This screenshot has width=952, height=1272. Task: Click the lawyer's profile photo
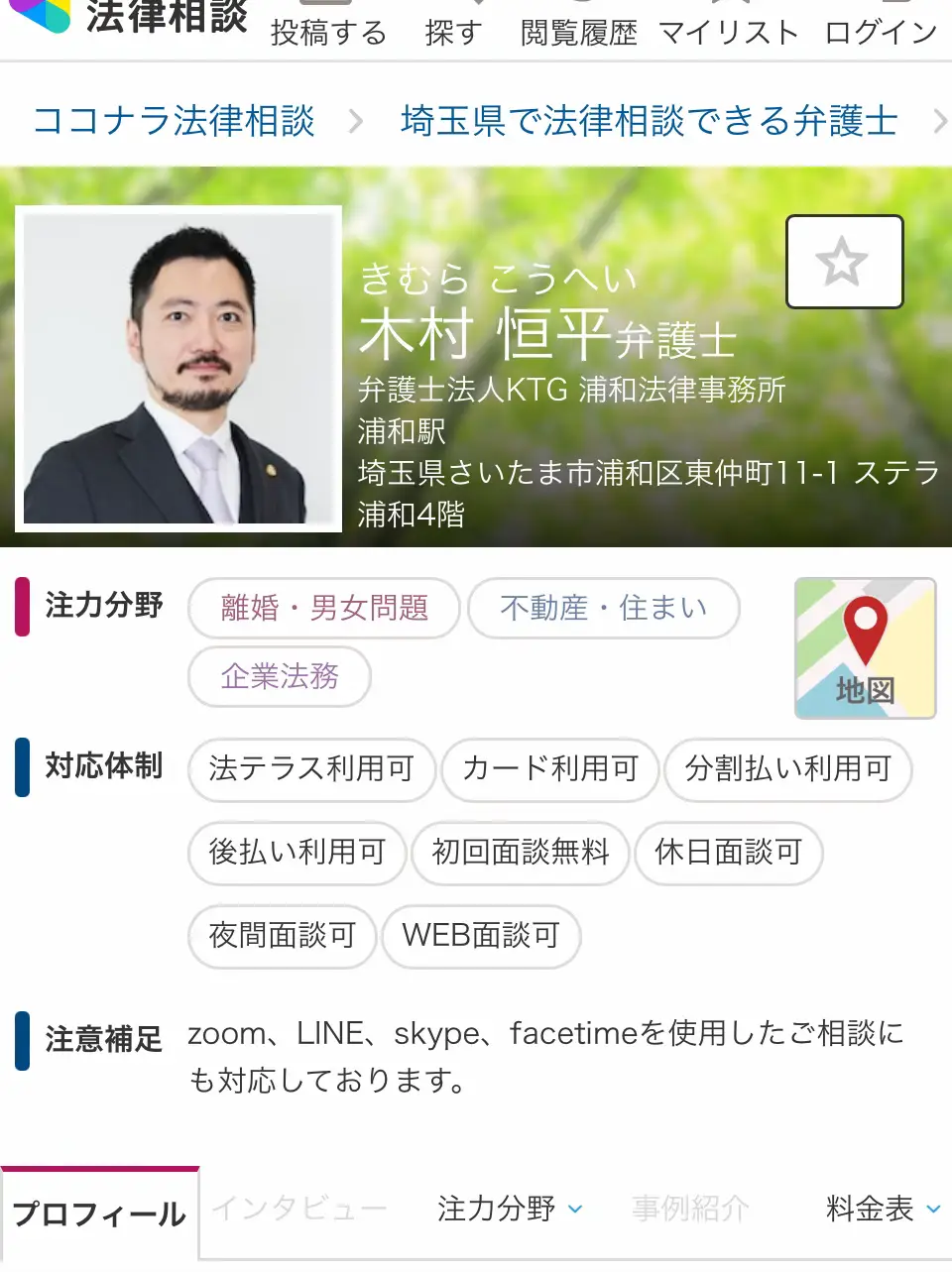(x=178, y=369)
